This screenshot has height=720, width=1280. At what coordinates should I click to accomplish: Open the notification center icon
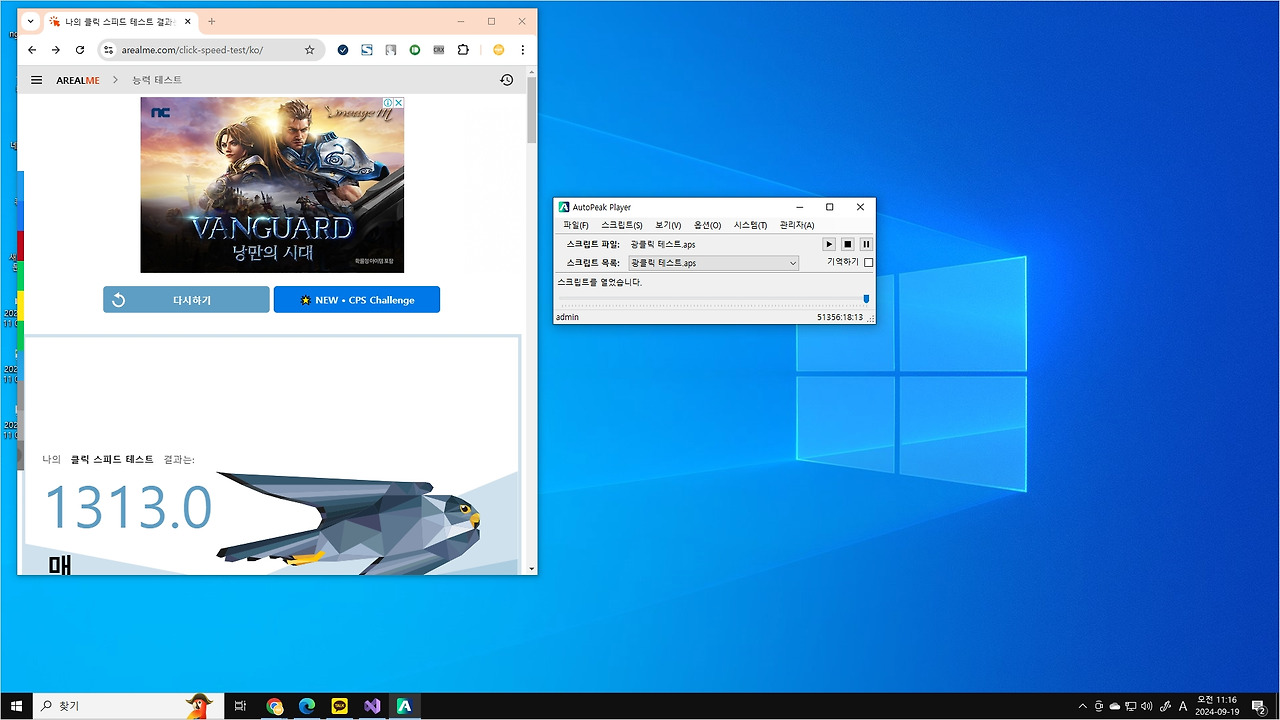[1259, 706]
